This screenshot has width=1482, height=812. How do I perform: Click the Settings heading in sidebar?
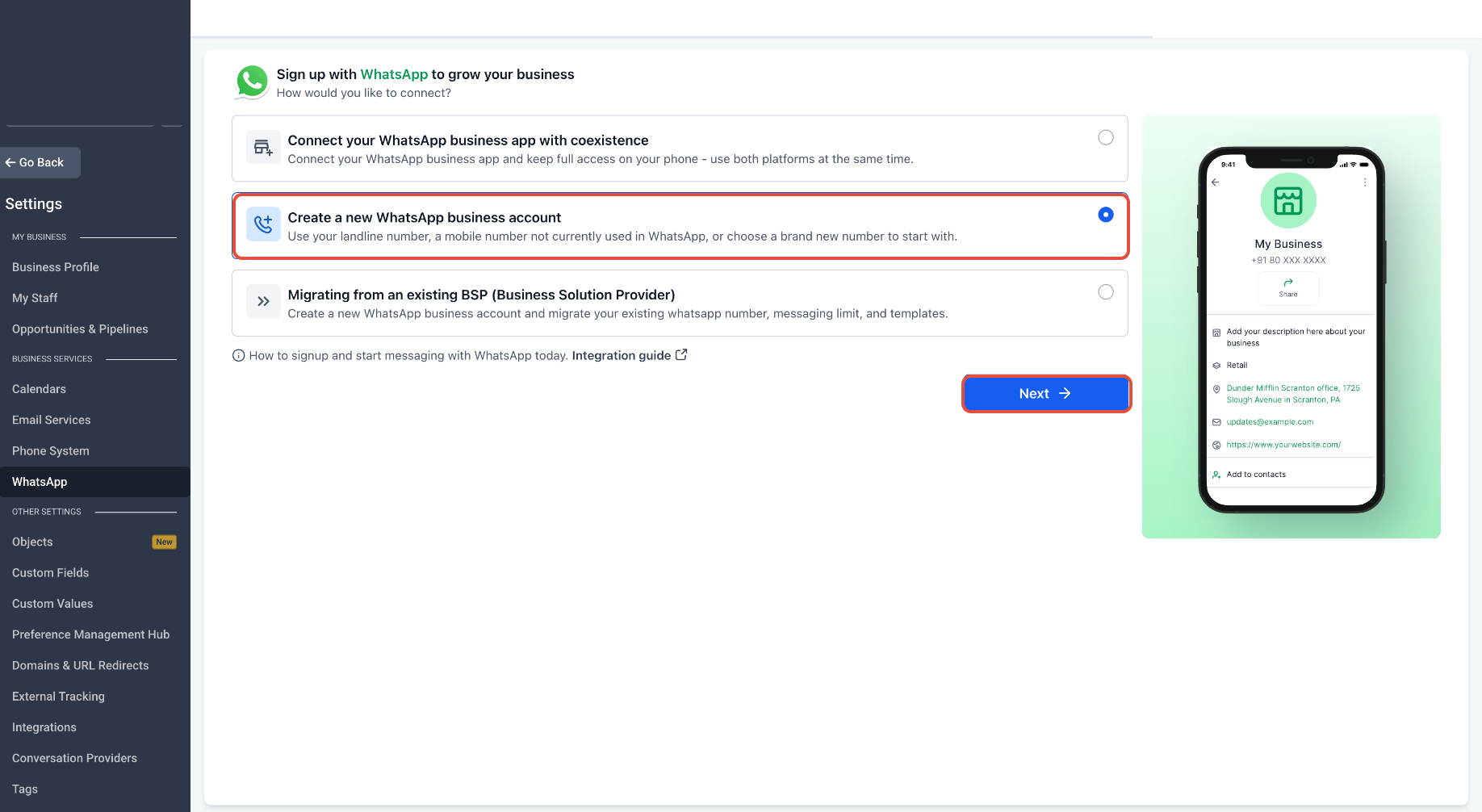(x=34, y=204)
